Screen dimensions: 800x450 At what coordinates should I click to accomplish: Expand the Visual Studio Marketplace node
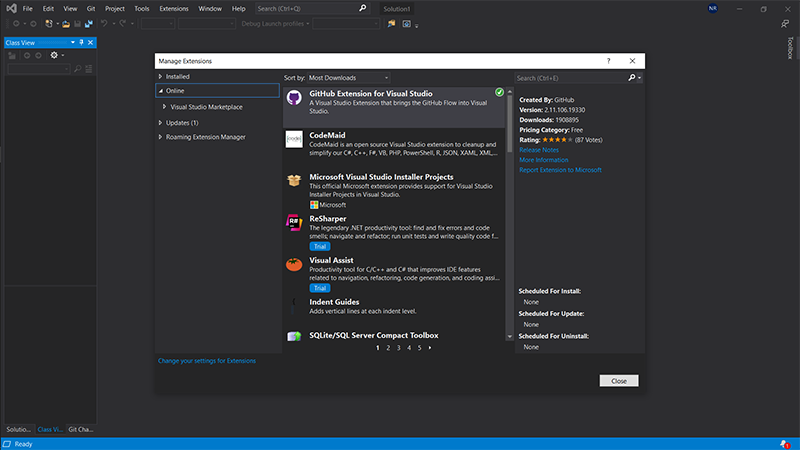click(164, 107)
